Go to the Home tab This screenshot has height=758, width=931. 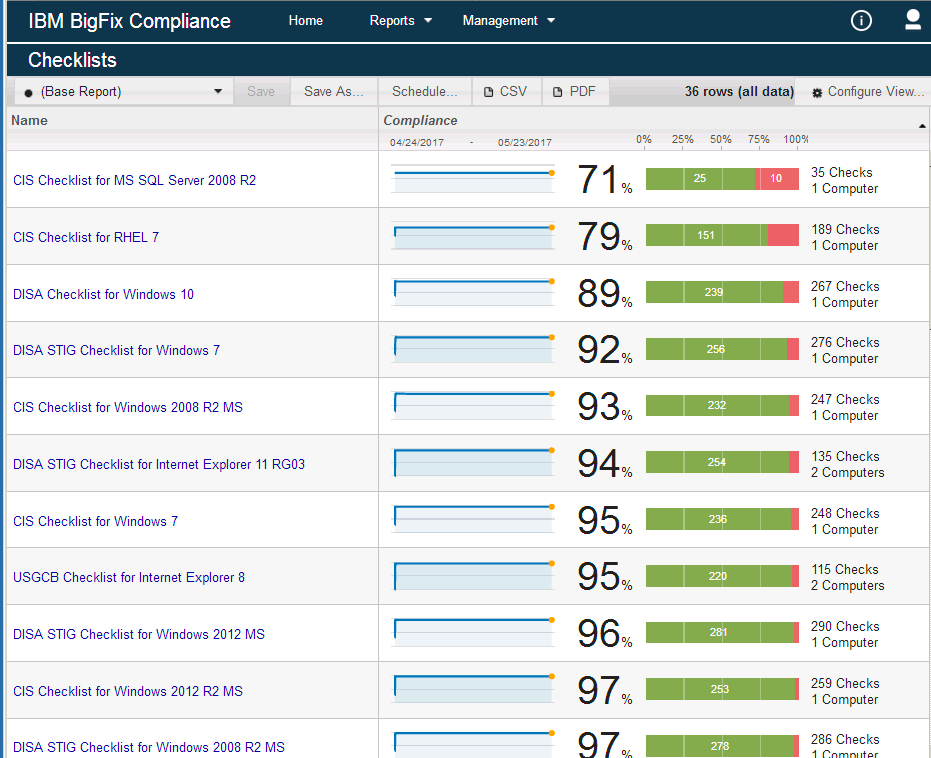click(x=305, y=21)
